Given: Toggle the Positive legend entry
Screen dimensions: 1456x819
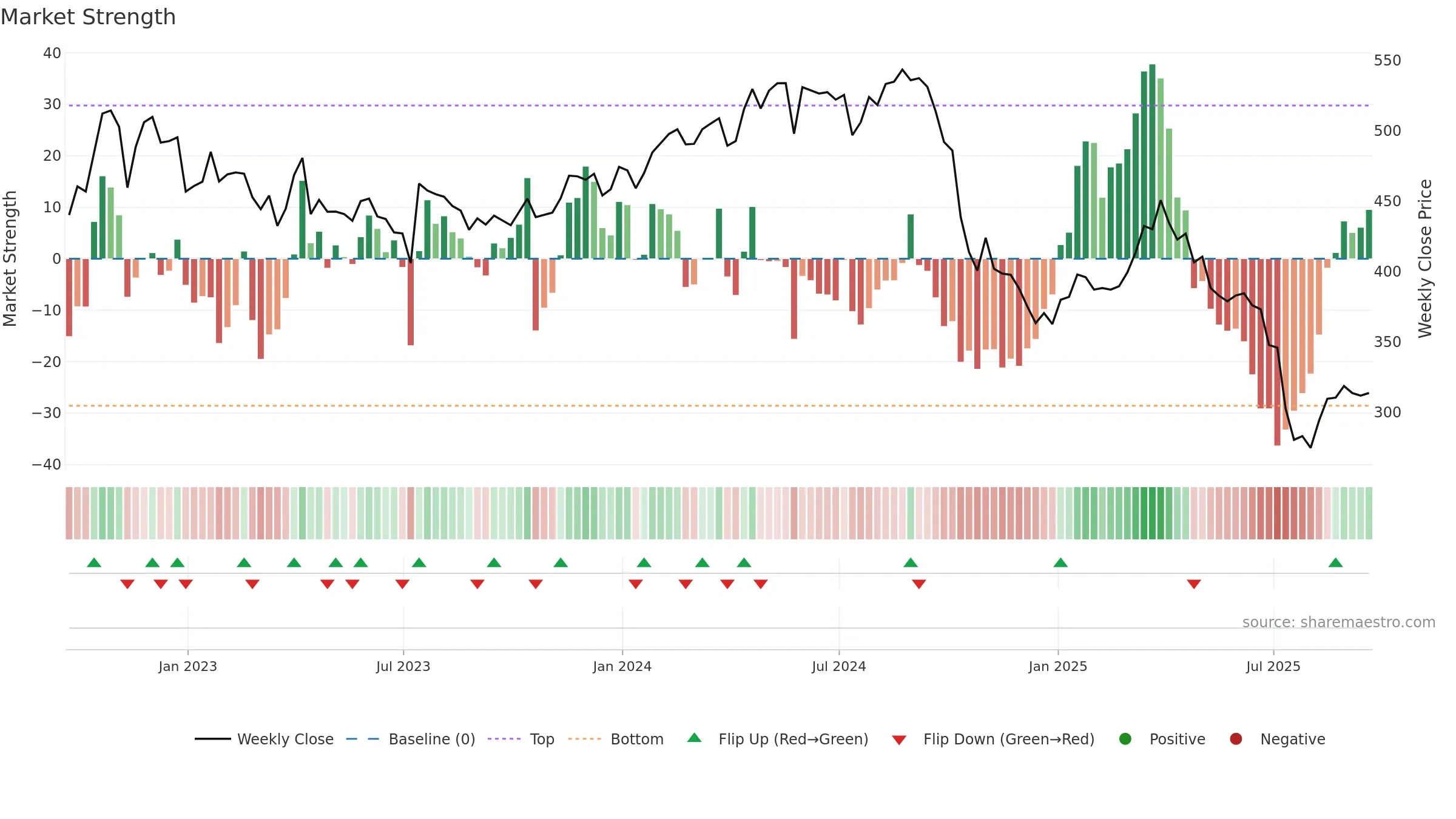Looking at the screenshot, I should point(1162,739).
